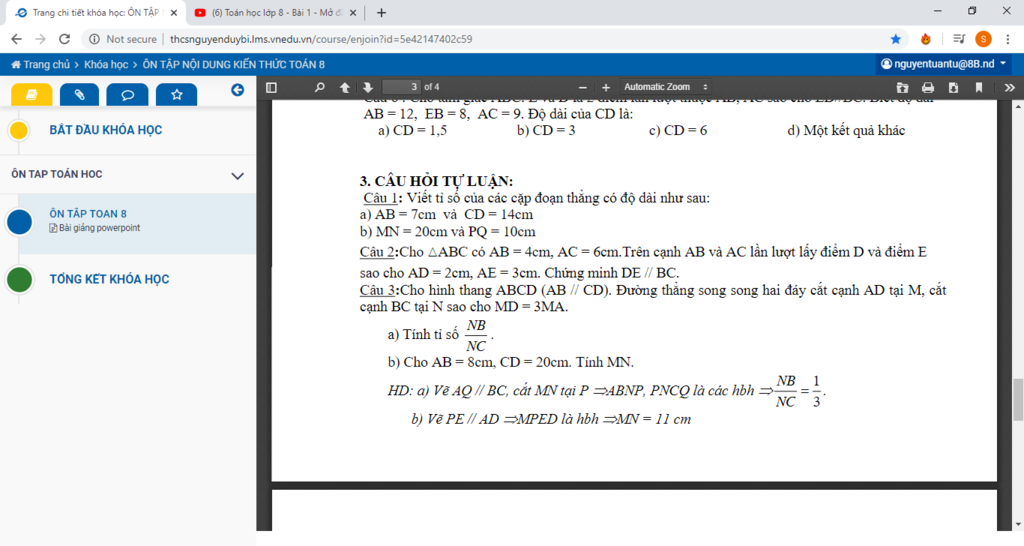Open the attachments paperclip tab
Image resolution: width=1024 pixels, height=546 pixels.
pos(79,95)
